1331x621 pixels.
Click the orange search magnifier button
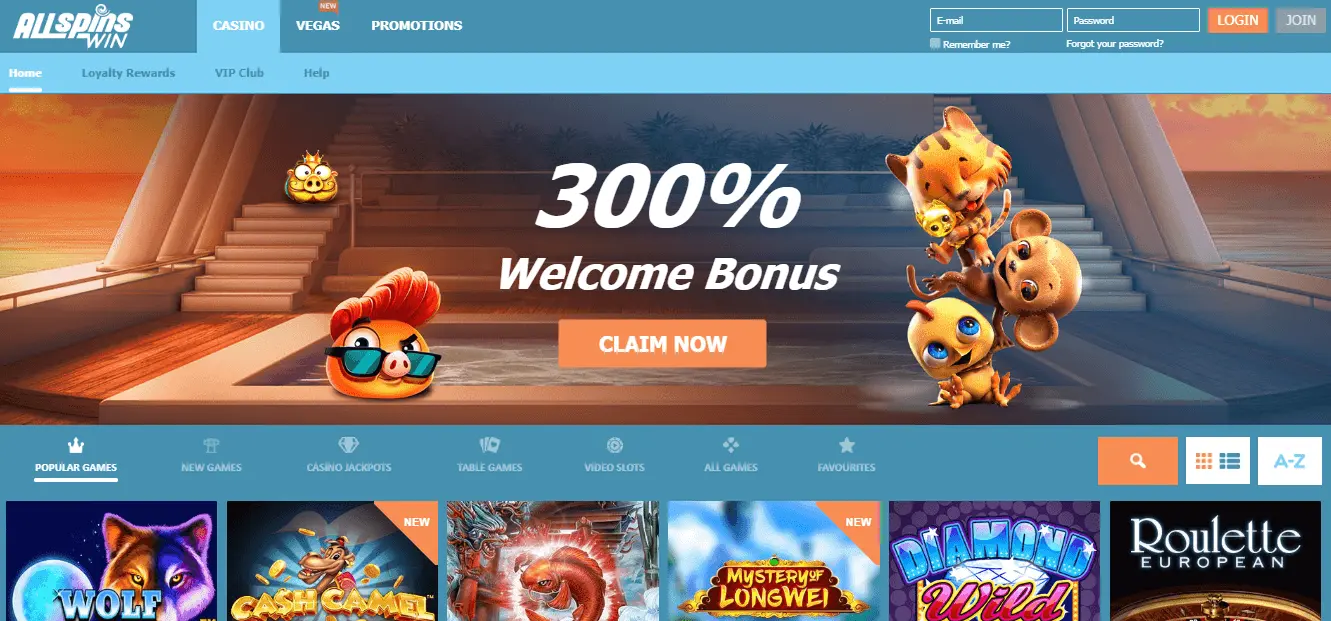tap(1137, 461)
